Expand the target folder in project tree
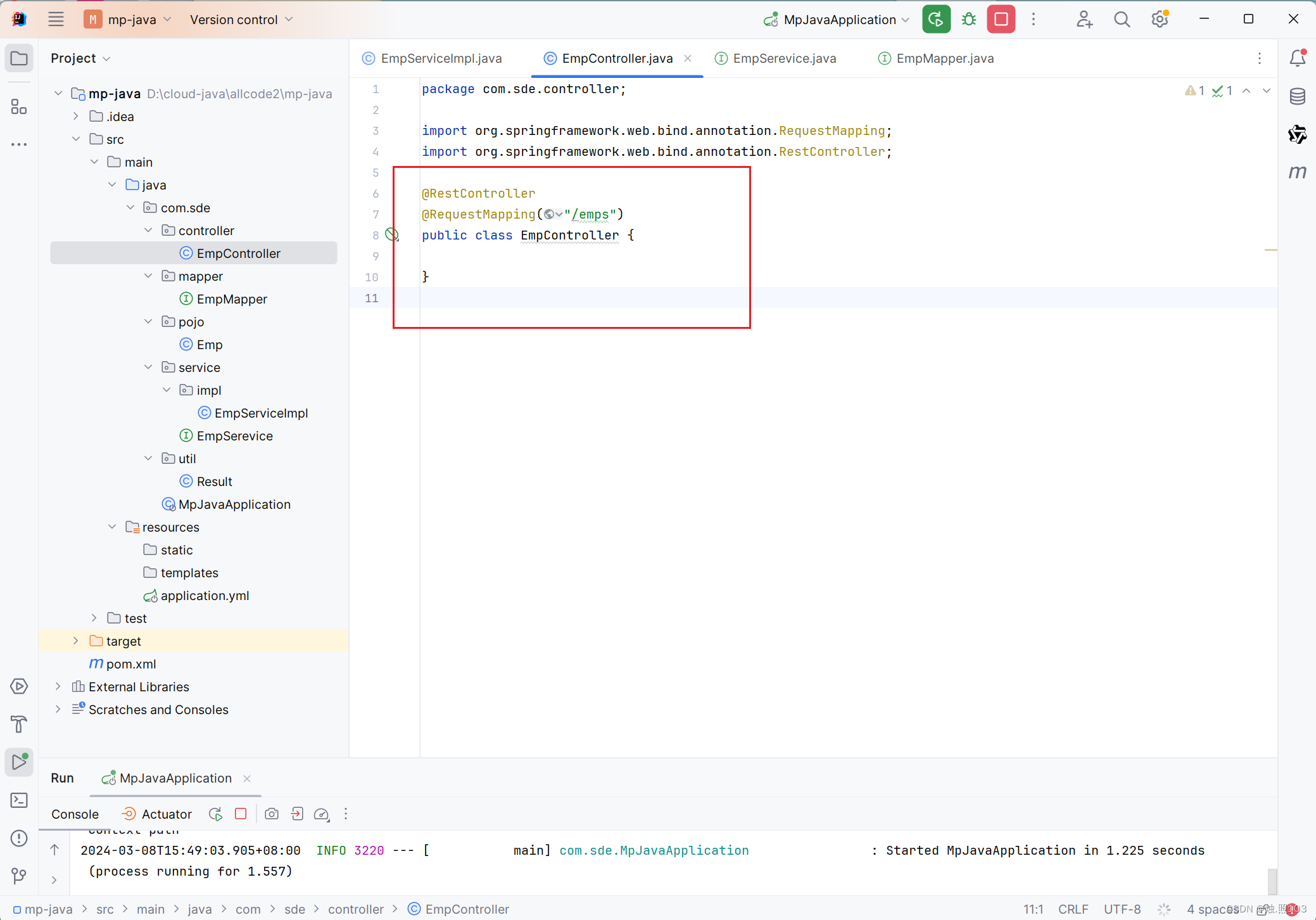Viewport: 1316px width, 920px height. point(76,641)
